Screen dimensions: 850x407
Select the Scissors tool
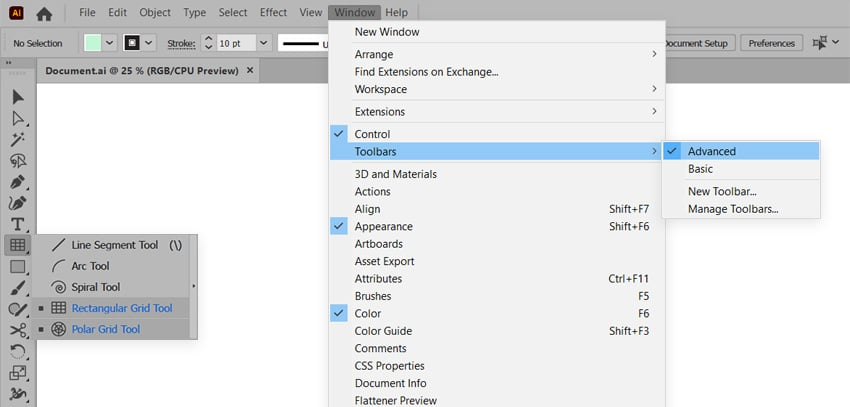point(18,330)
